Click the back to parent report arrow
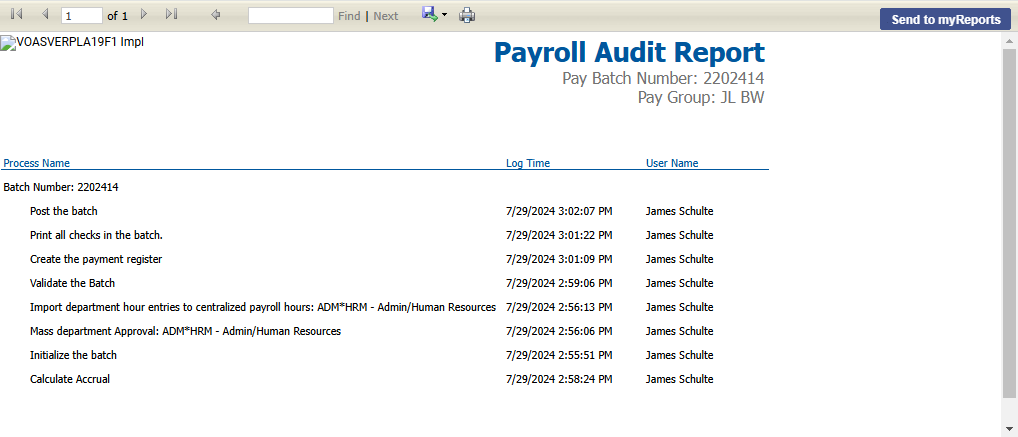The width and height of the screenshot is (1018, 437). point(216,15)
